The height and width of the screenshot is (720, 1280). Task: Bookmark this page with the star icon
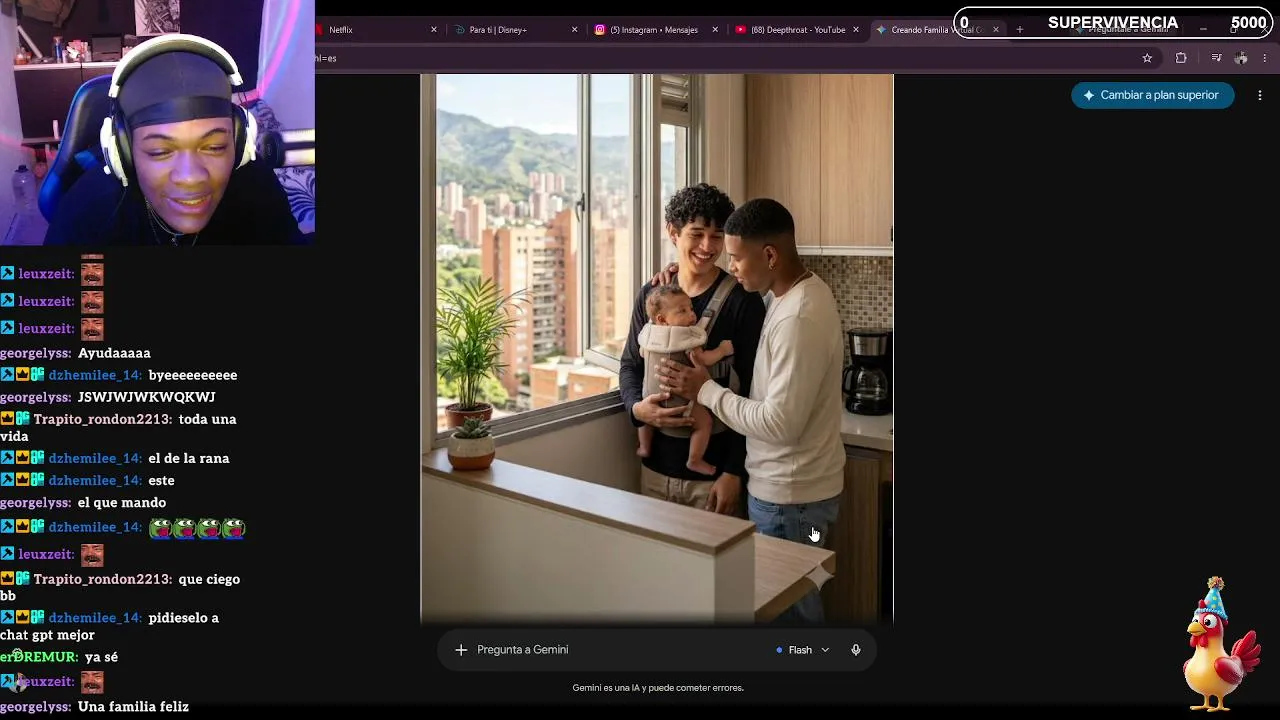(x=1147, y=58)
